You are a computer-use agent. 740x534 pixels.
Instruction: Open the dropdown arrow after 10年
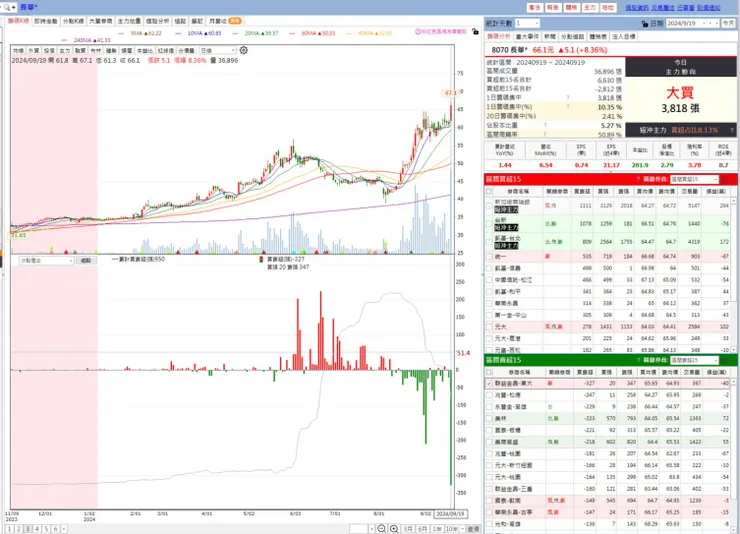(462, 529)
